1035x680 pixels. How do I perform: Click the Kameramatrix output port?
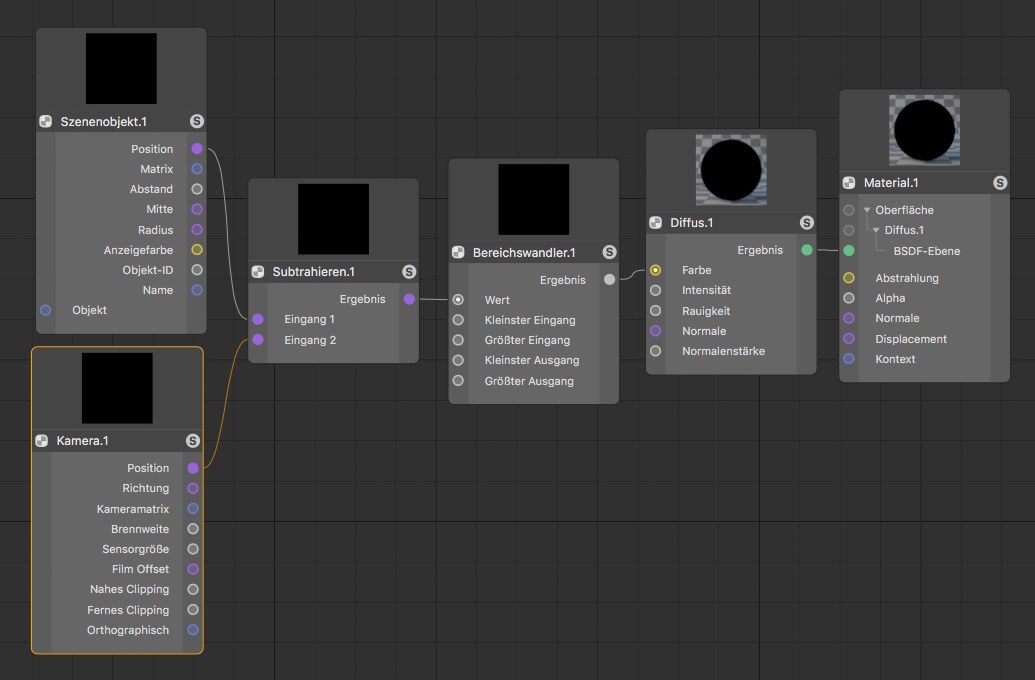point(193,509)
